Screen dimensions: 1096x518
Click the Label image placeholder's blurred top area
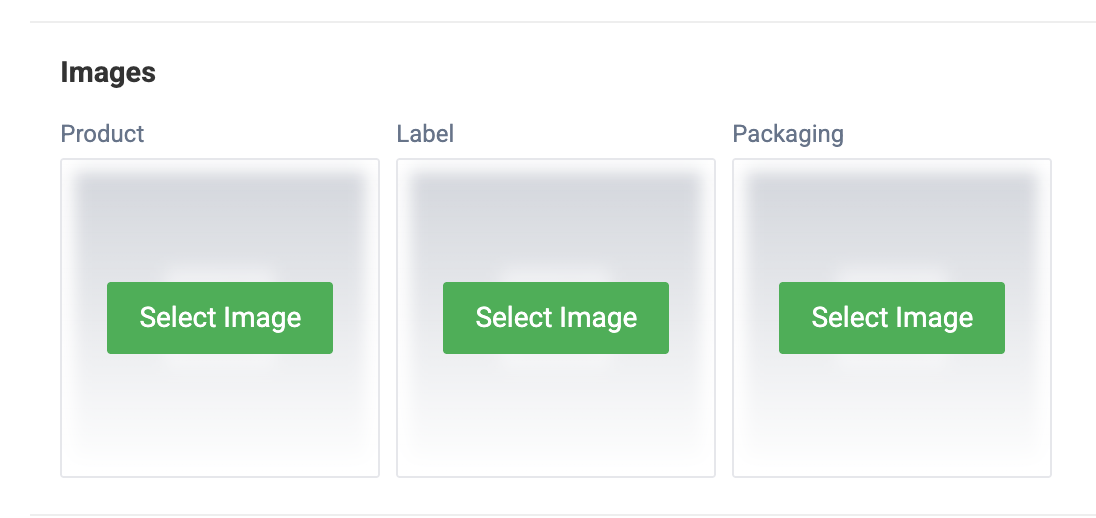[x=556, y=217]
